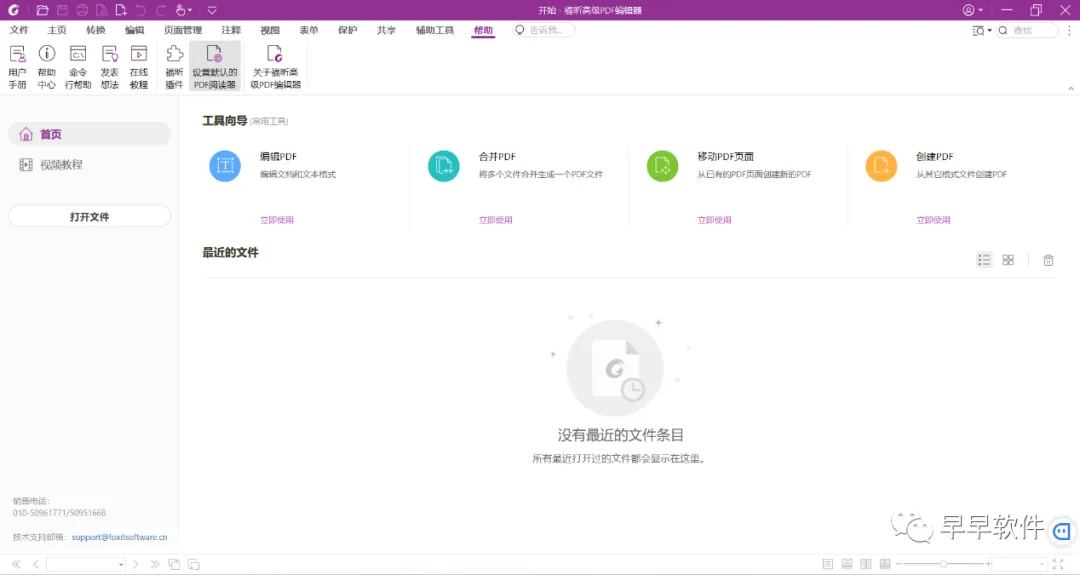Image resolution: width=1080 pixels, height=575 pixels.
Task: Go to first page with double-left arrow
Action: 17,565
